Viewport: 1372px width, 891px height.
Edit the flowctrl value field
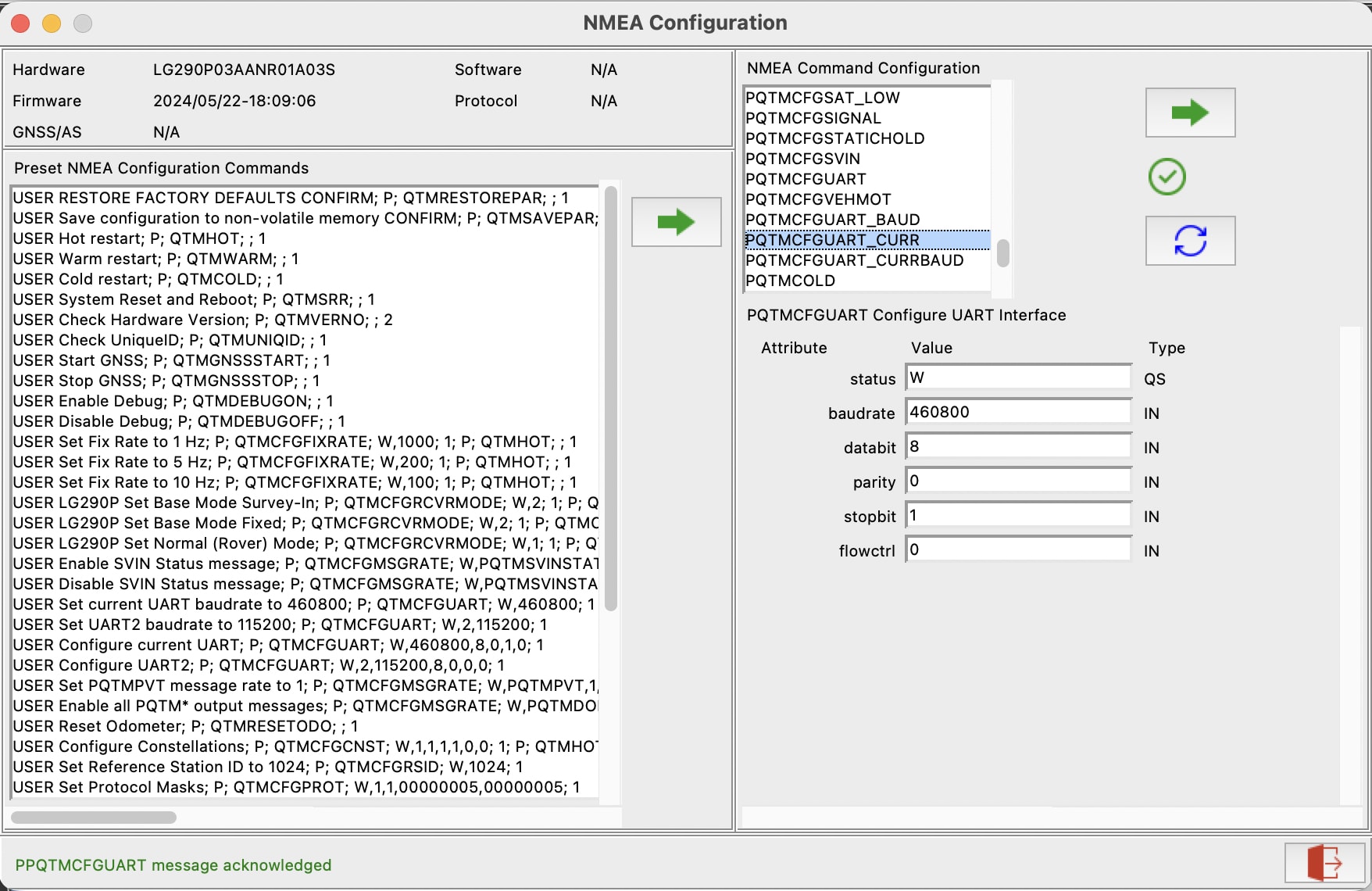1018,549
